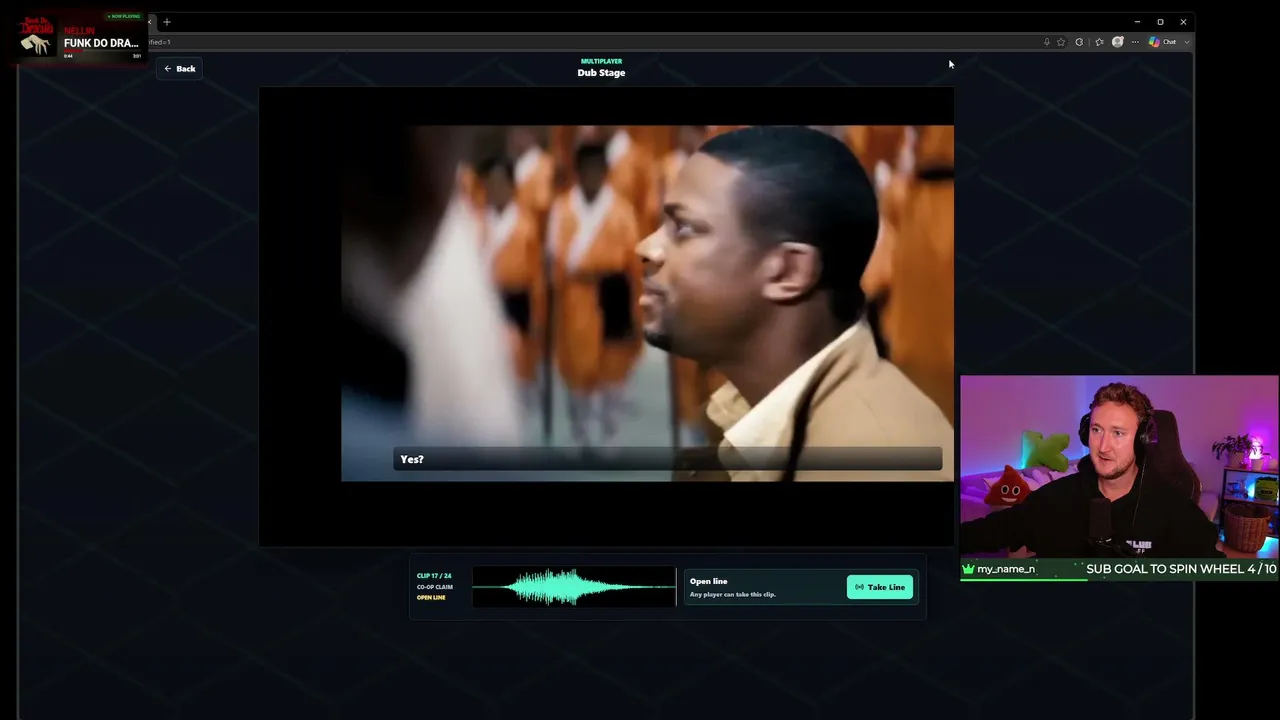Click the 'FUNK DO DRA...' song title
Image resolution: width=1280 pixels, height=720 pixels.
(101, 43)
